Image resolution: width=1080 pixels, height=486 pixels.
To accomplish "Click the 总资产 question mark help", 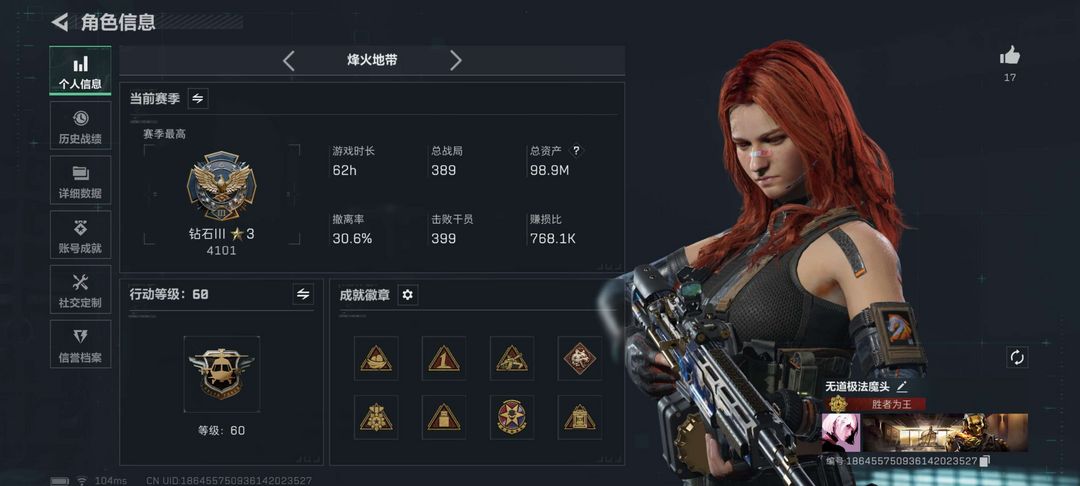I will click(577, 150).
